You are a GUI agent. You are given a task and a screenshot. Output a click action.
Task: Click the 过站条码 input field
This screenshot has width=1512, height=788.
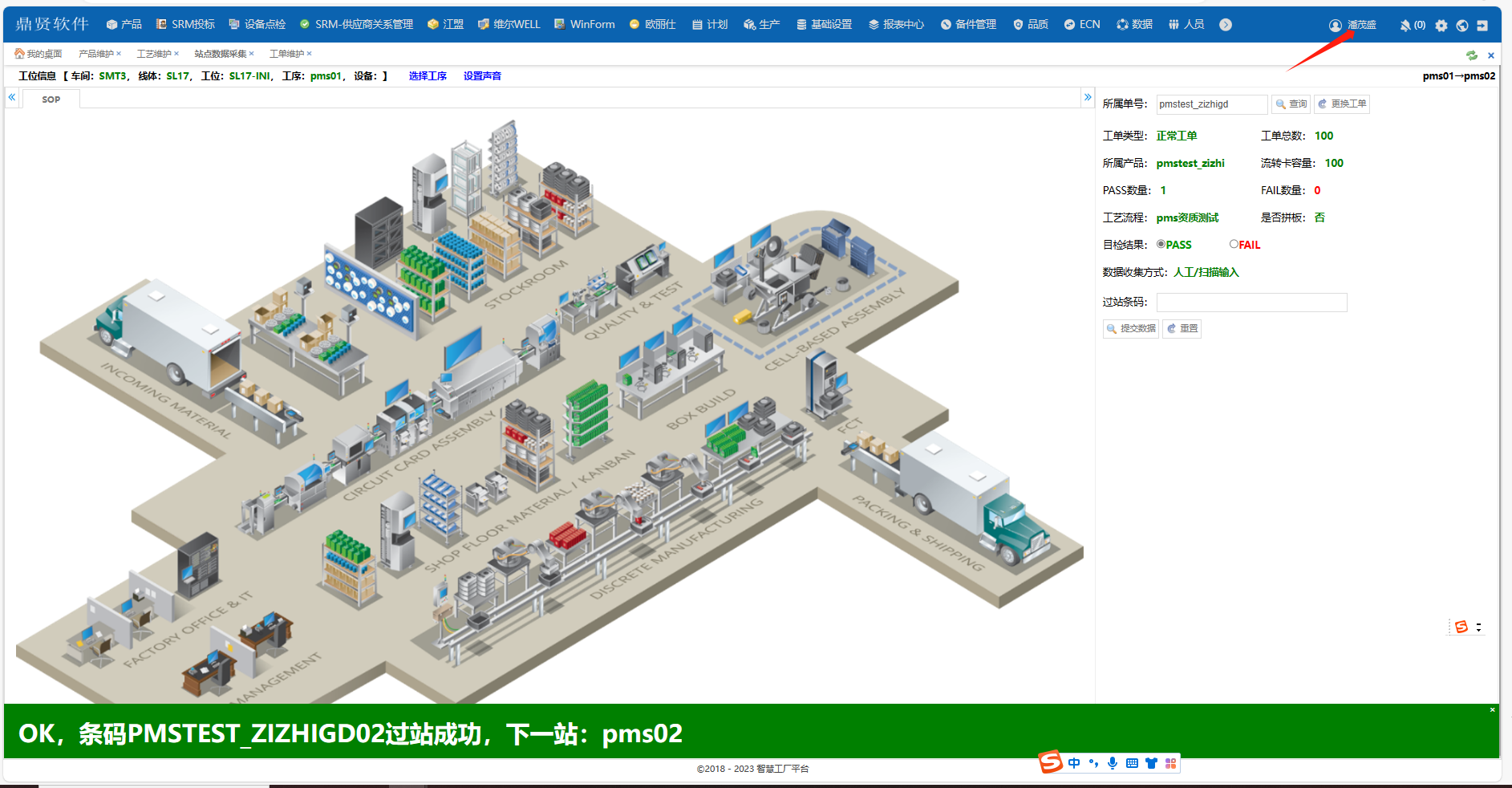click(x=1251, y=303)
